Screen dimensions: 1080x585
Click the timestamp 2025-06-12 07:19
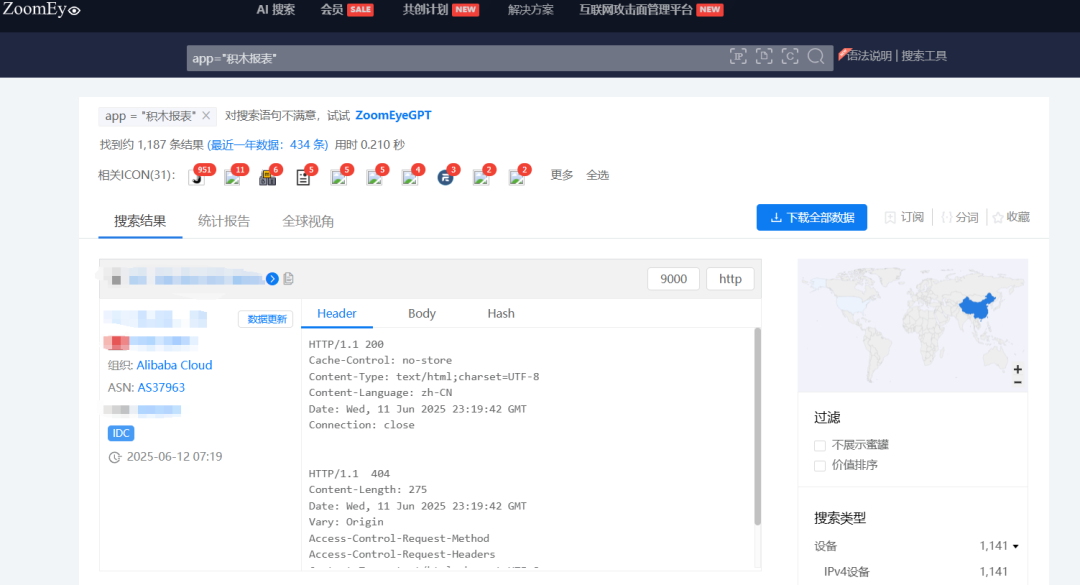174,457
